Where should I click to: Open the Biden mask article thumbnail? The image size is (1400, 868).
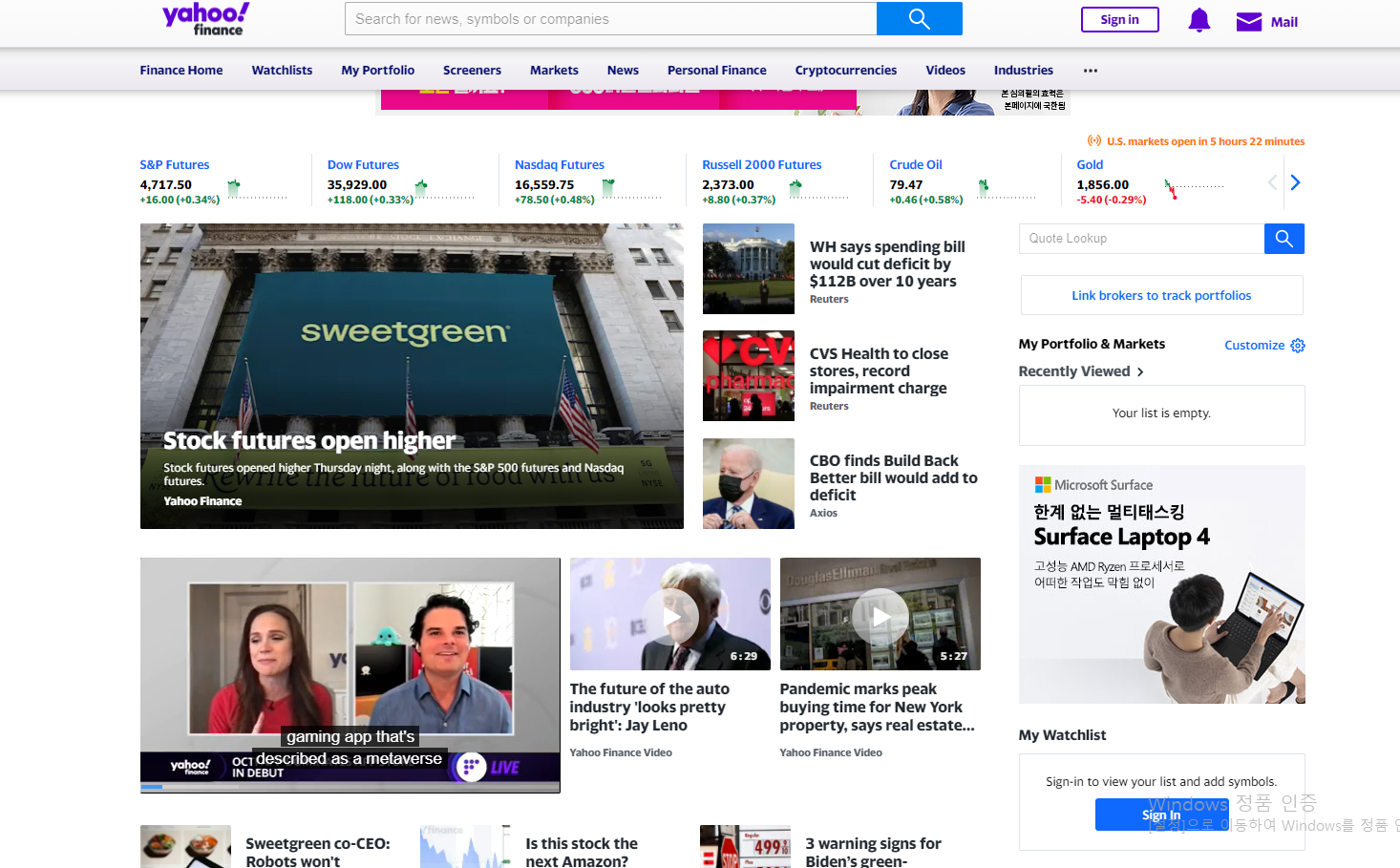coord(749,484)
